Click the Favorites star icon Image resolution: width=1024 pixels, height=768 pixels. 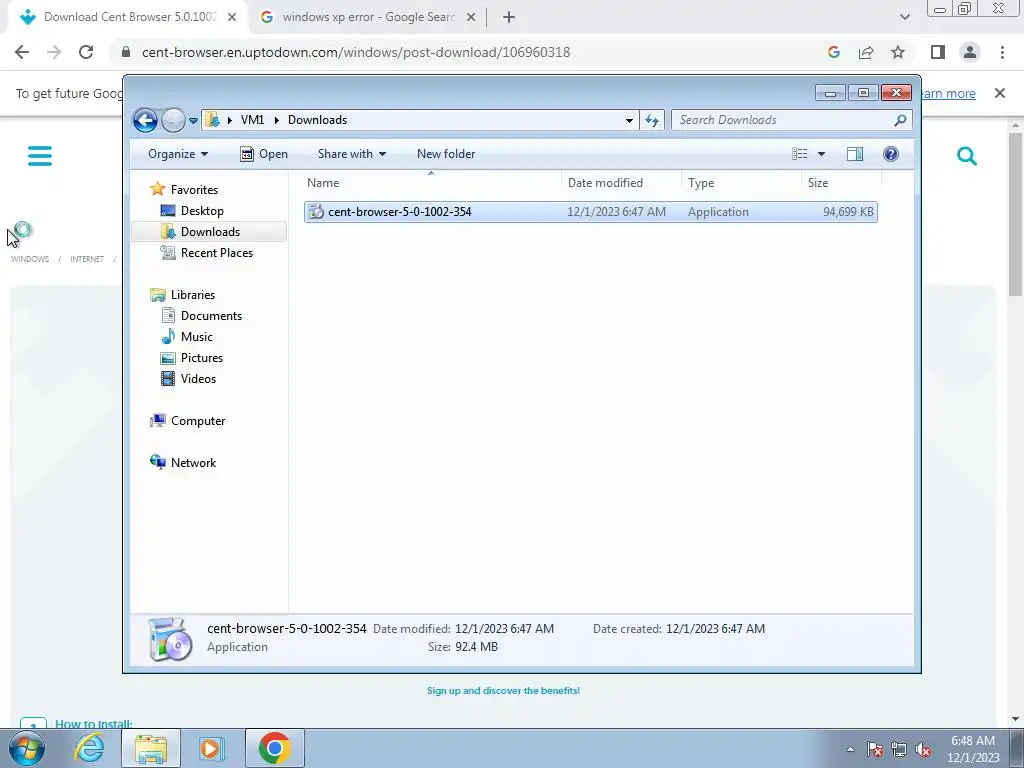pos(157,189)
